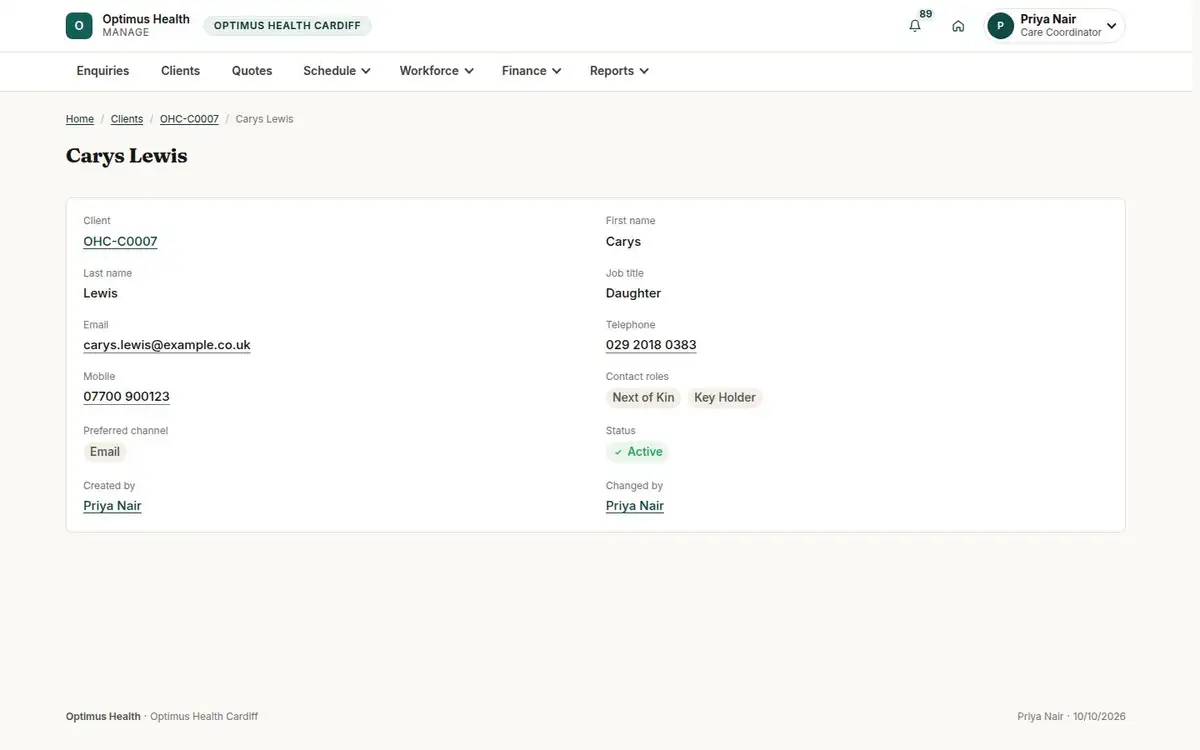
Task: Open the Workforce dropdown menu
Action: click(x=436, y=71)
